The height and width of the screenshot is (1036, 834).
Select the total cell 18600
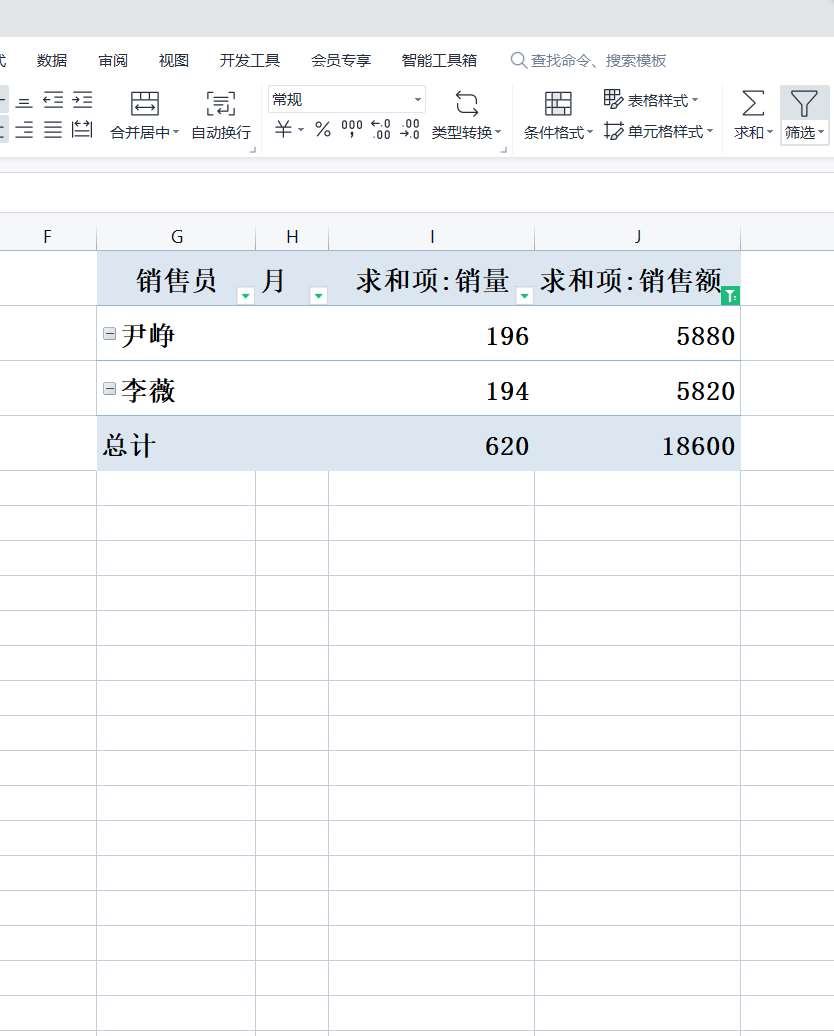(638, 443)
